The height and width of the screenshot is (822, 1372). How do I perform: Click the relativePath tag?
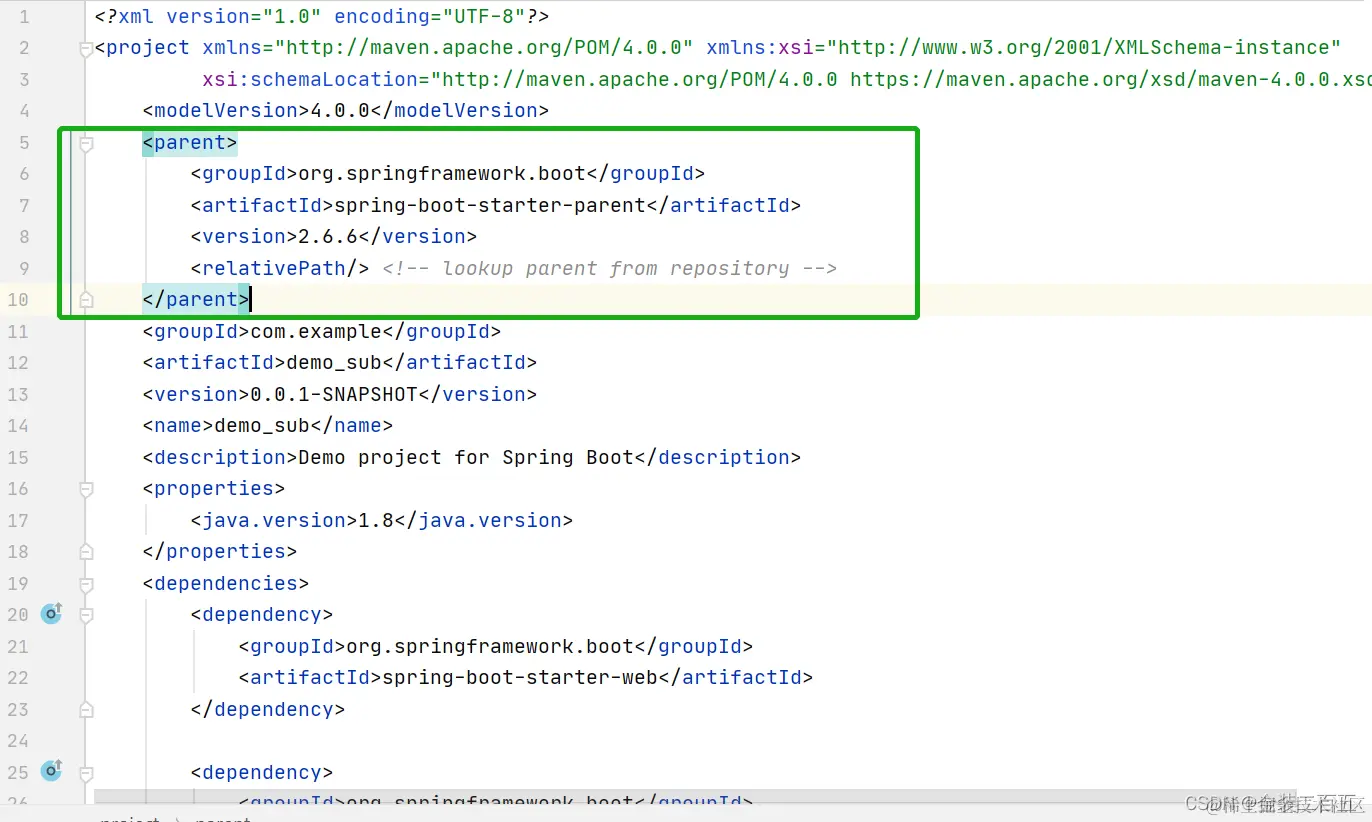280,269
